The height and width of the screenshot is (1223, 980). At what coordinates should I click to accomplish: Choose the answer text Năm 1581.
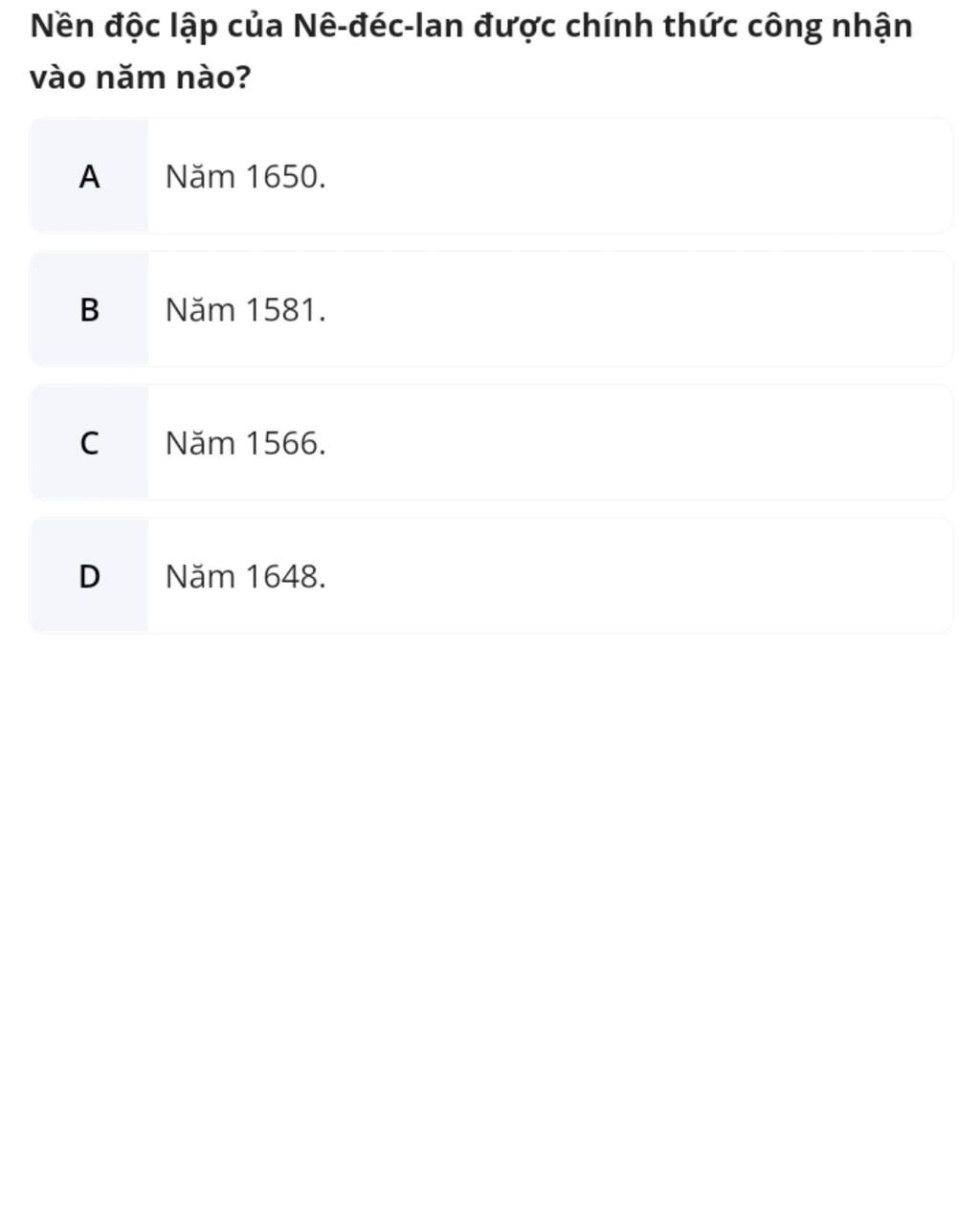point(245,310)
